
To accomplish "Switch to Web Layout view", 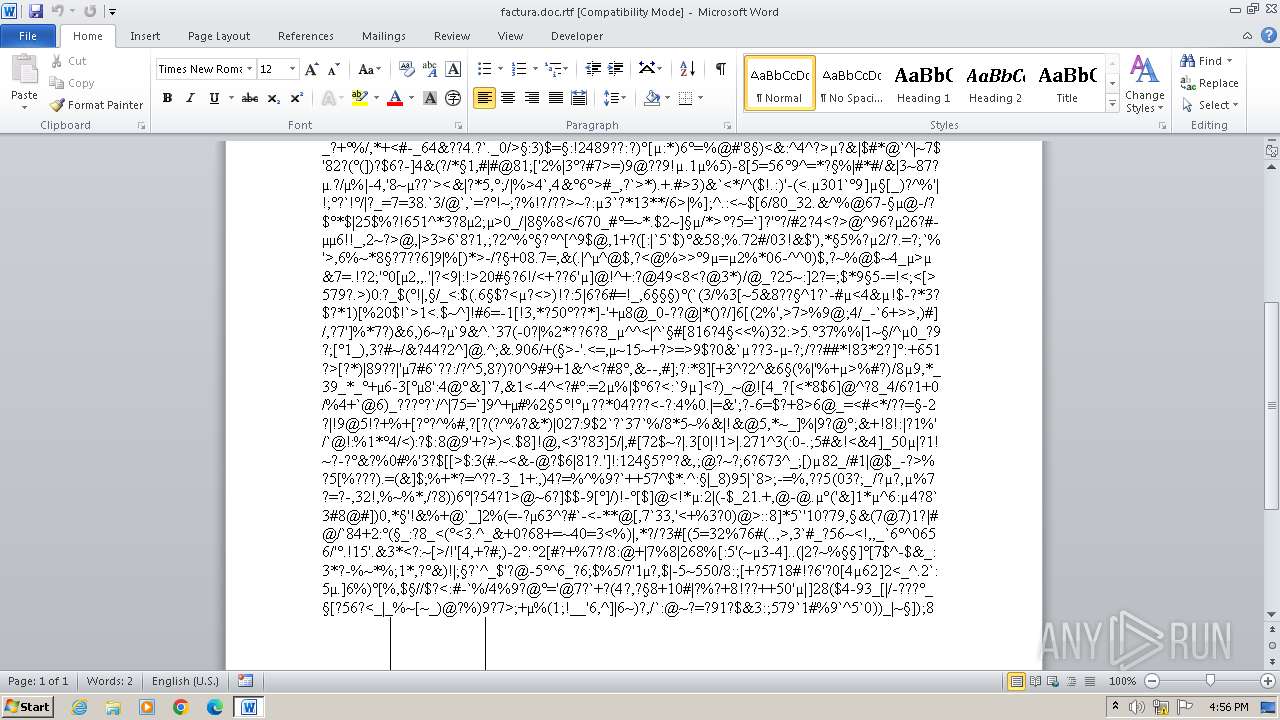I will 1052,681.
